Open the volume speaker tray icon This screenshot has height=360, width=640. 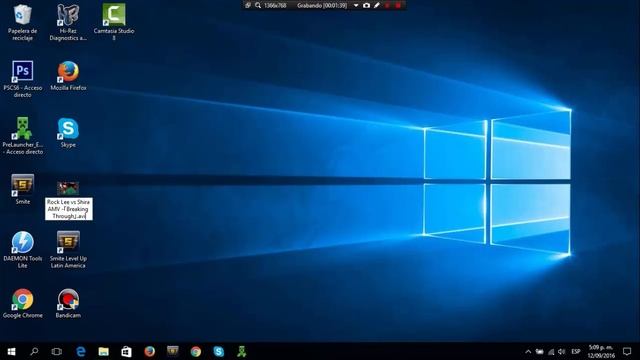562,351
